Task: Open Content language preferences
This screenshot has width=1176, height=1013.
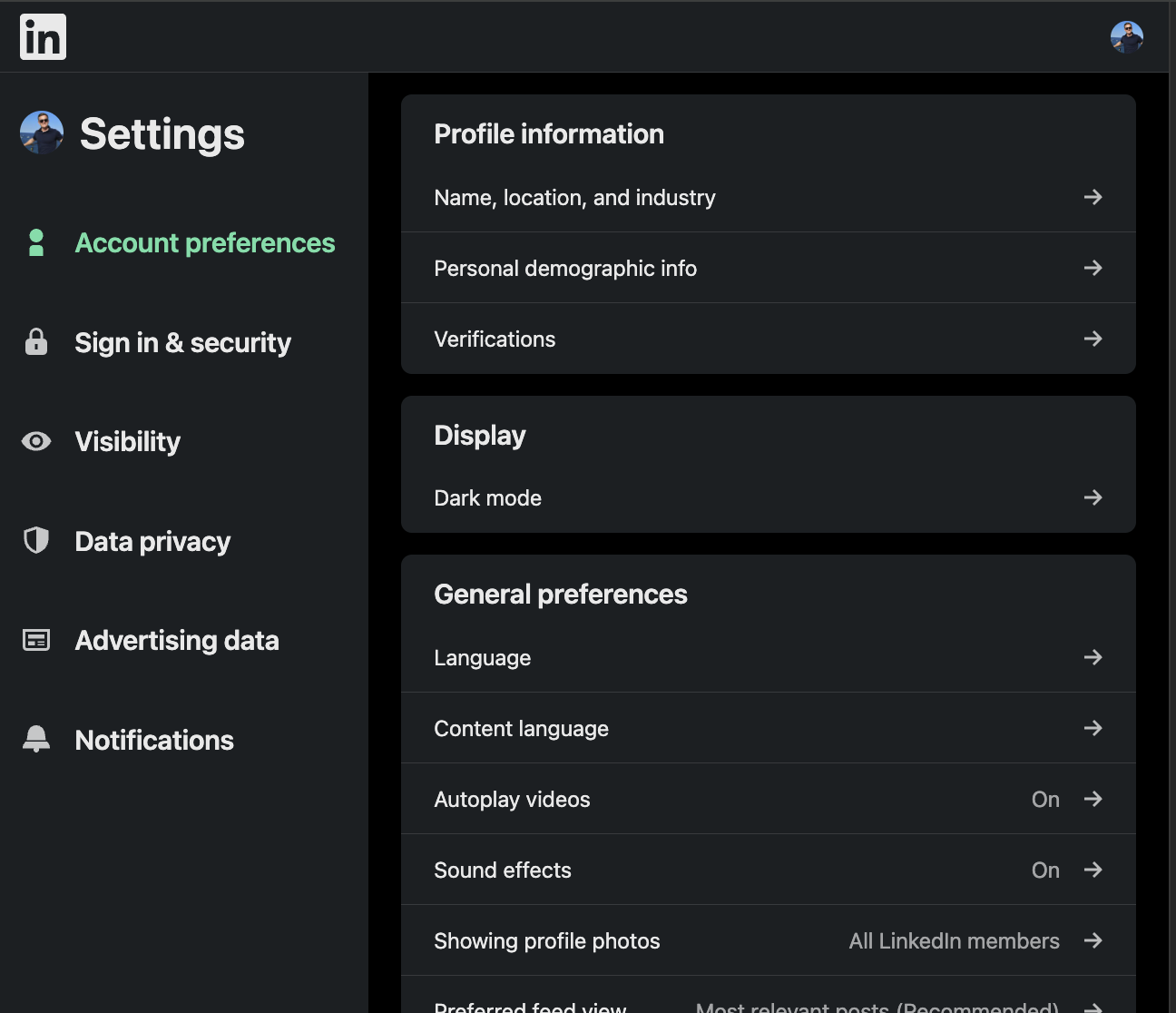Action: coord(521,729)
